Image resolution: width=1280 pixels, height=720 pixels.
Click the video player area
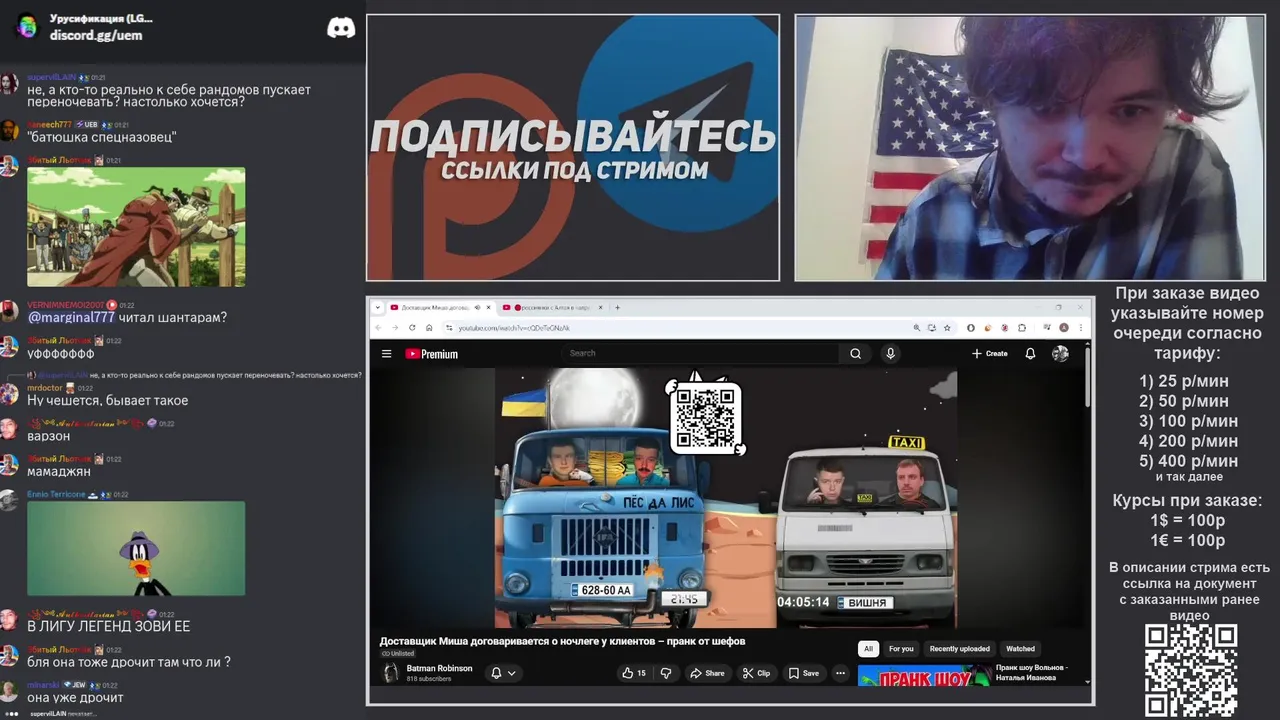coord(726,497)
